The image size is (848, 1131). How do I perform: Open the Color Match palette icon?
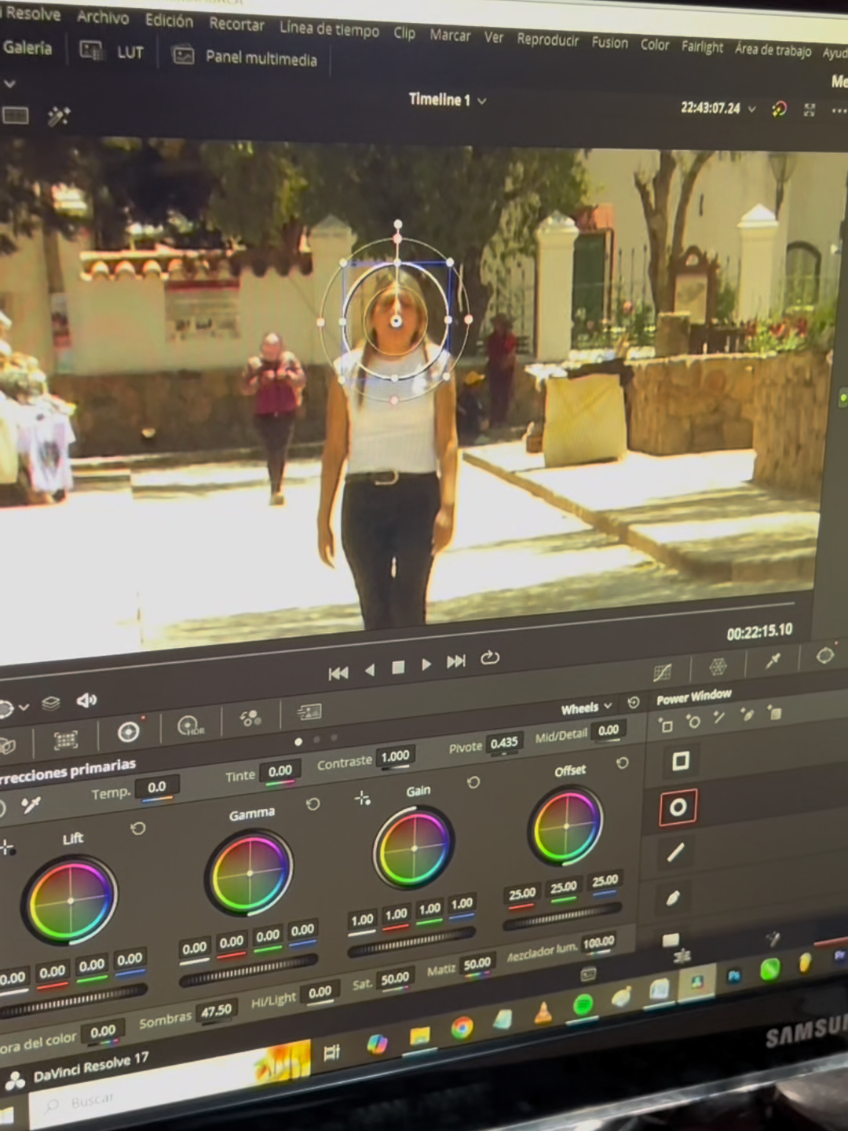click(66, 740)
